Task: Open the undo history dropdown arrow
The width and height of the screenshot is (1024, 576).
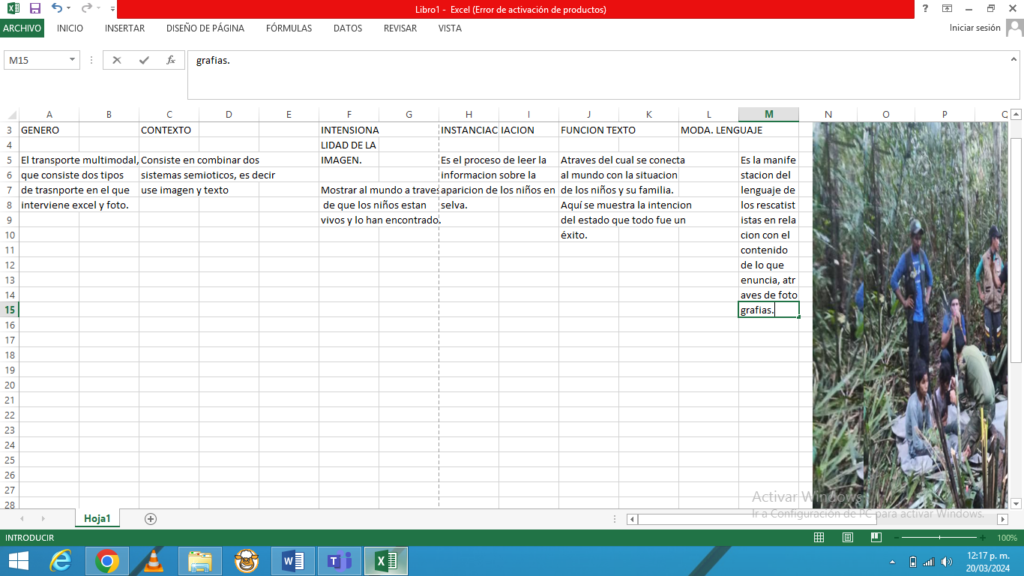Action: click(x=69, y=9)
